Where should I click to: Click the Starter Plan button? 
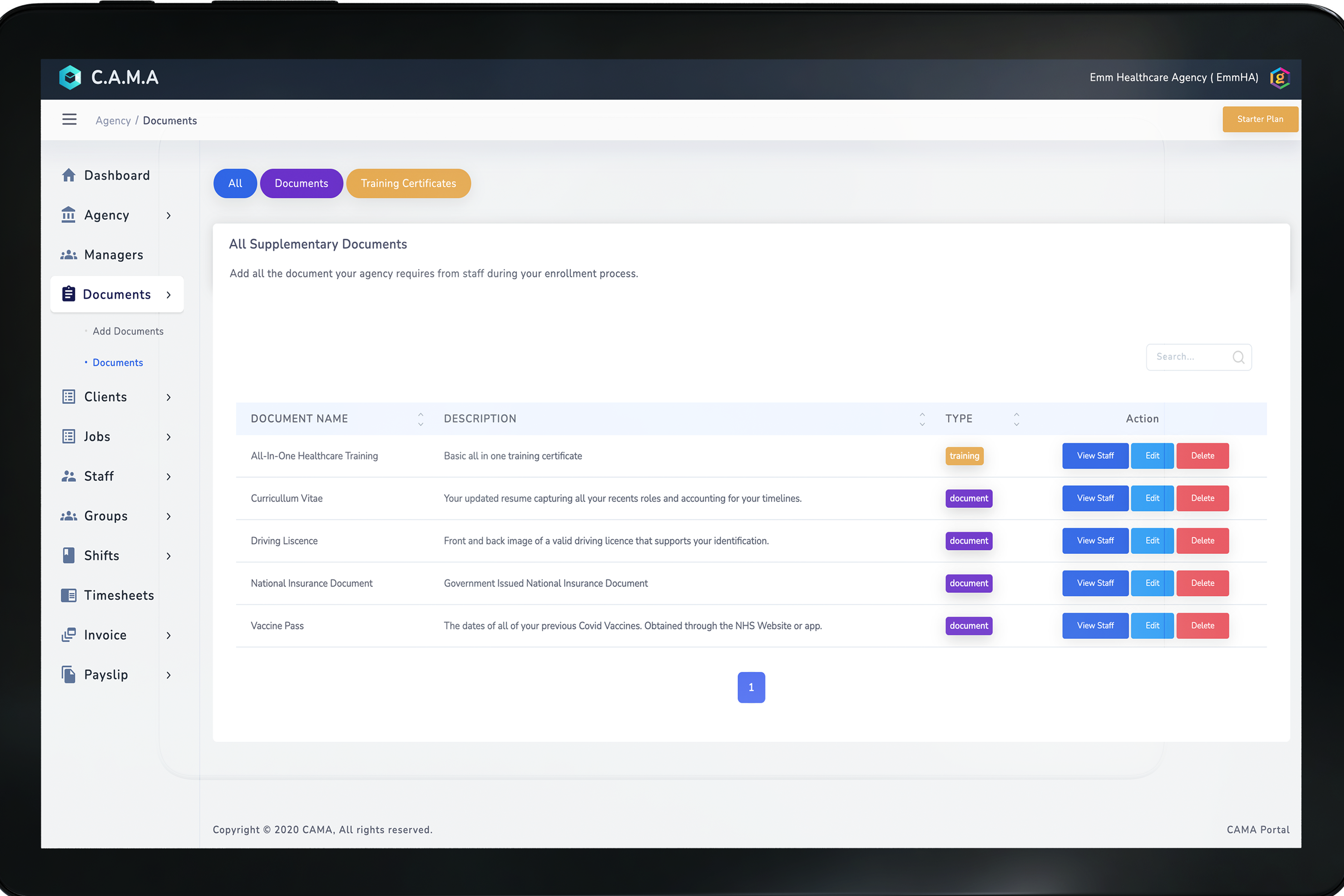coord(1260,119)
